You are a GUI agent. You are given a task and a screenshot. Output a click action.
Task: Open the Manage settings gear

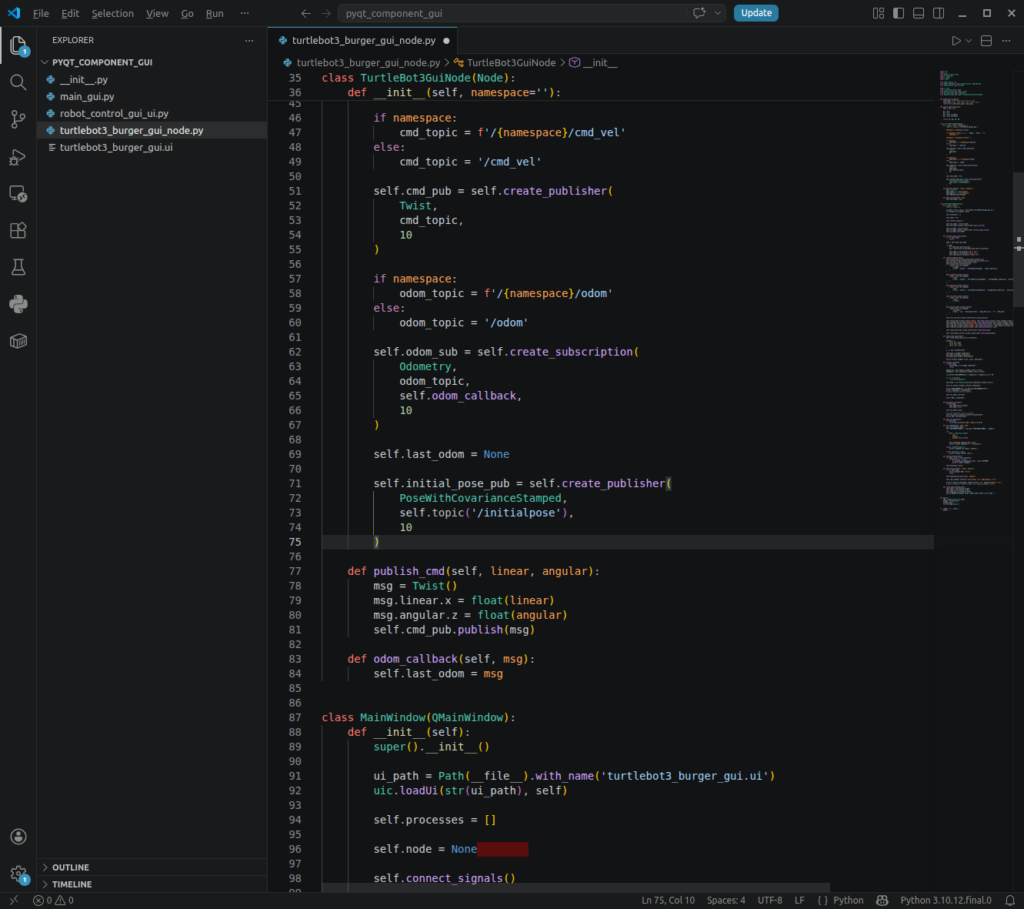pyautogui.click(x=18, y=874)
